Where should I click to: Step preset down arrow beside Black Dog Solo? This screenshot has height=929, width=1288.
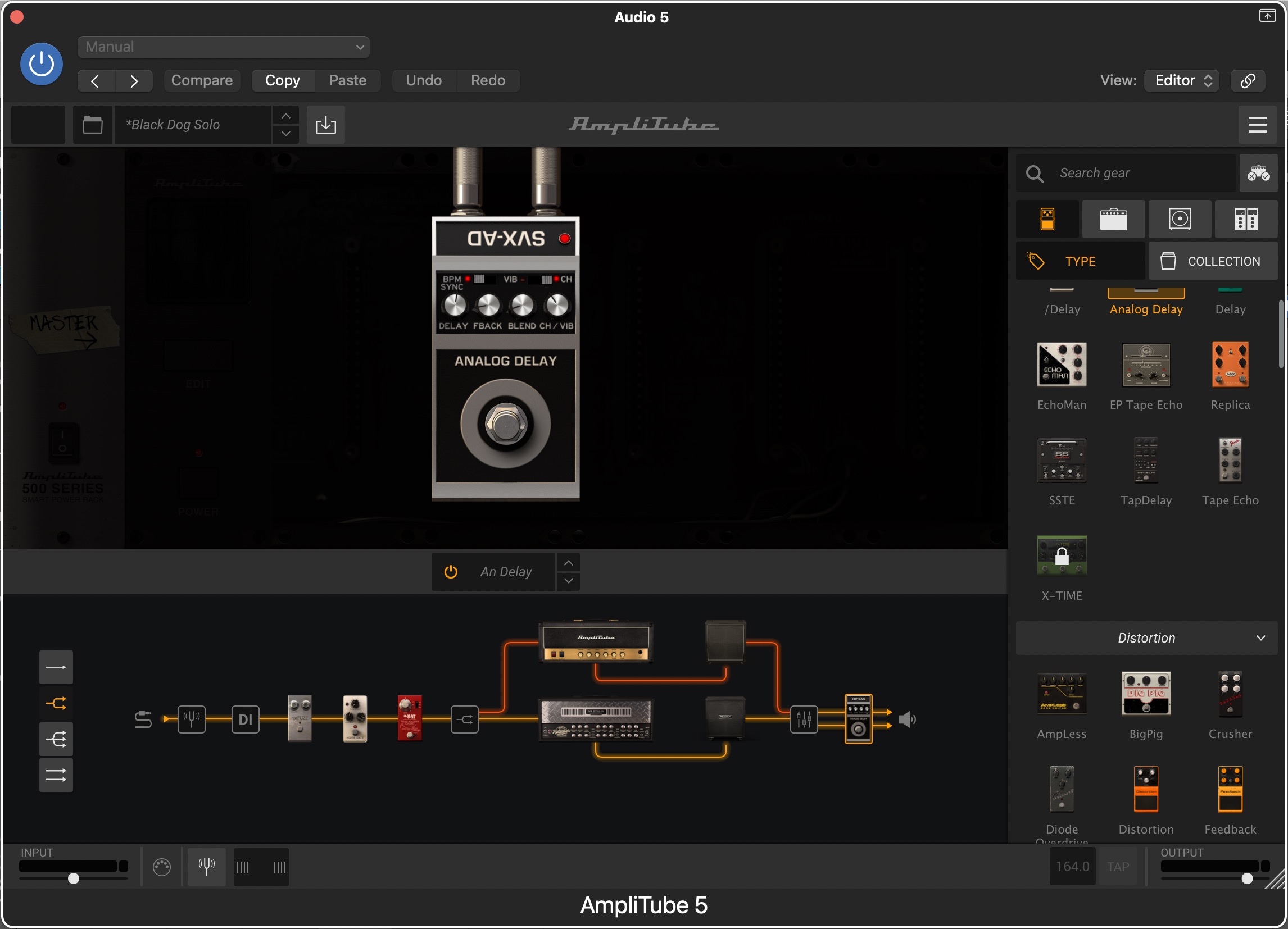(x=286, y=134)
